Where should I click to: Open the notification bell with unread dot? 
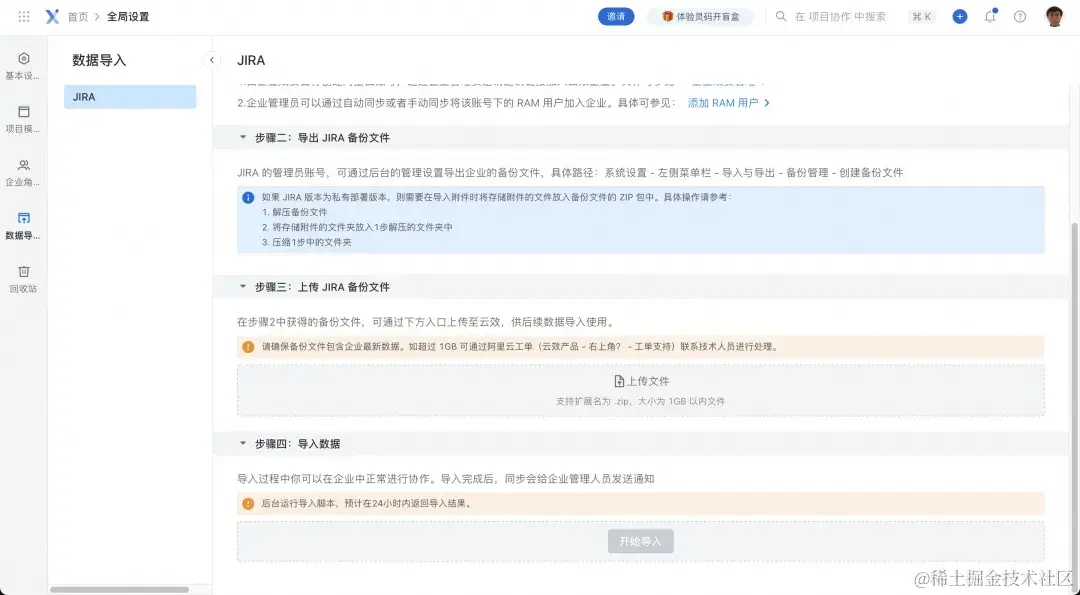click(x=990, y=16)
